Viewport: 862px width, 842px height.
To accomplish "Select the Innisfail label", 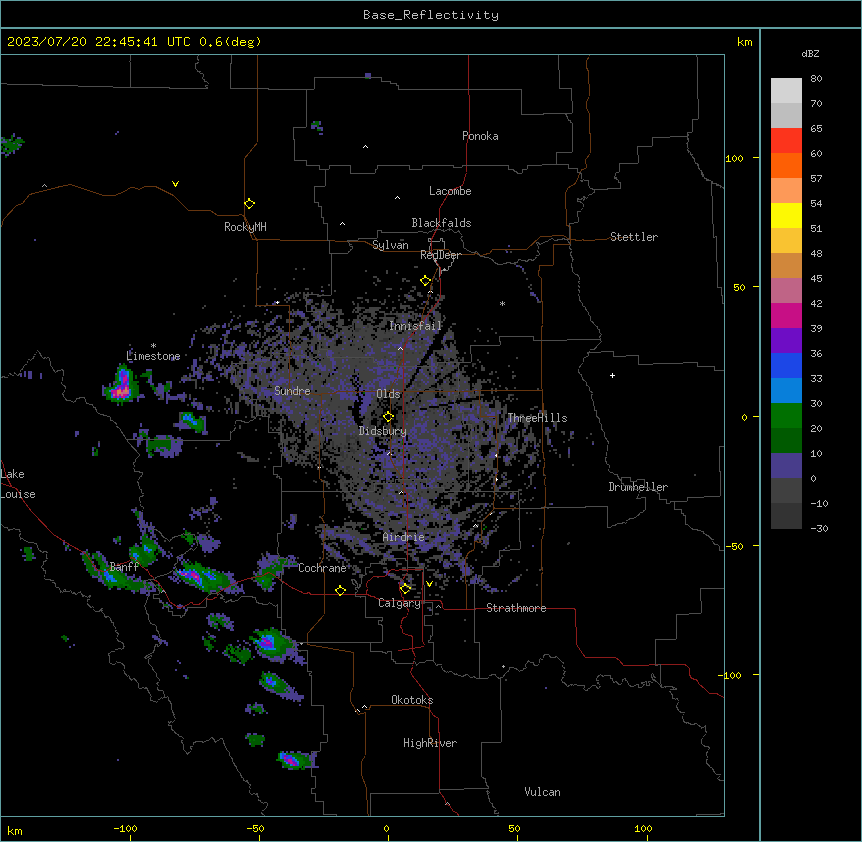I will [x=415, y=326].
